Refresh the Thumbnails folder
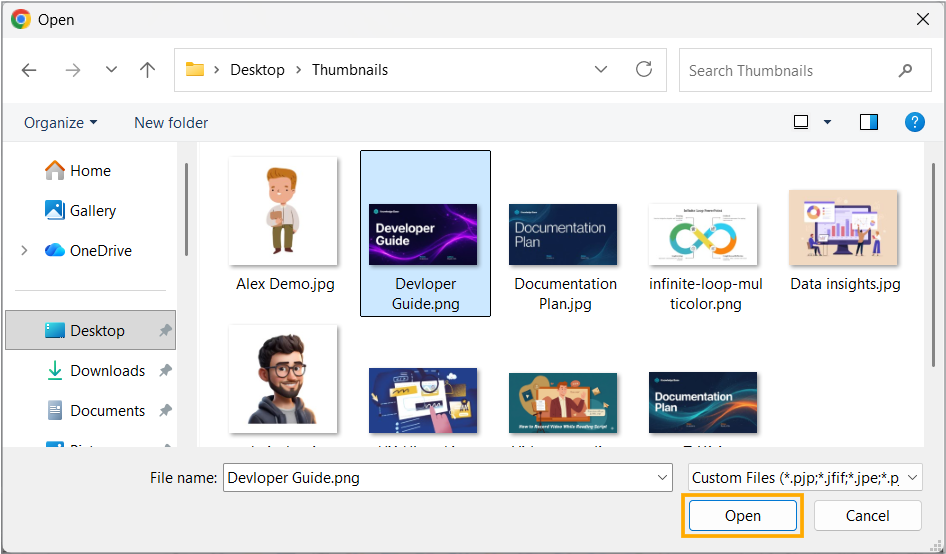946x554 pixels. click(644, 69)
